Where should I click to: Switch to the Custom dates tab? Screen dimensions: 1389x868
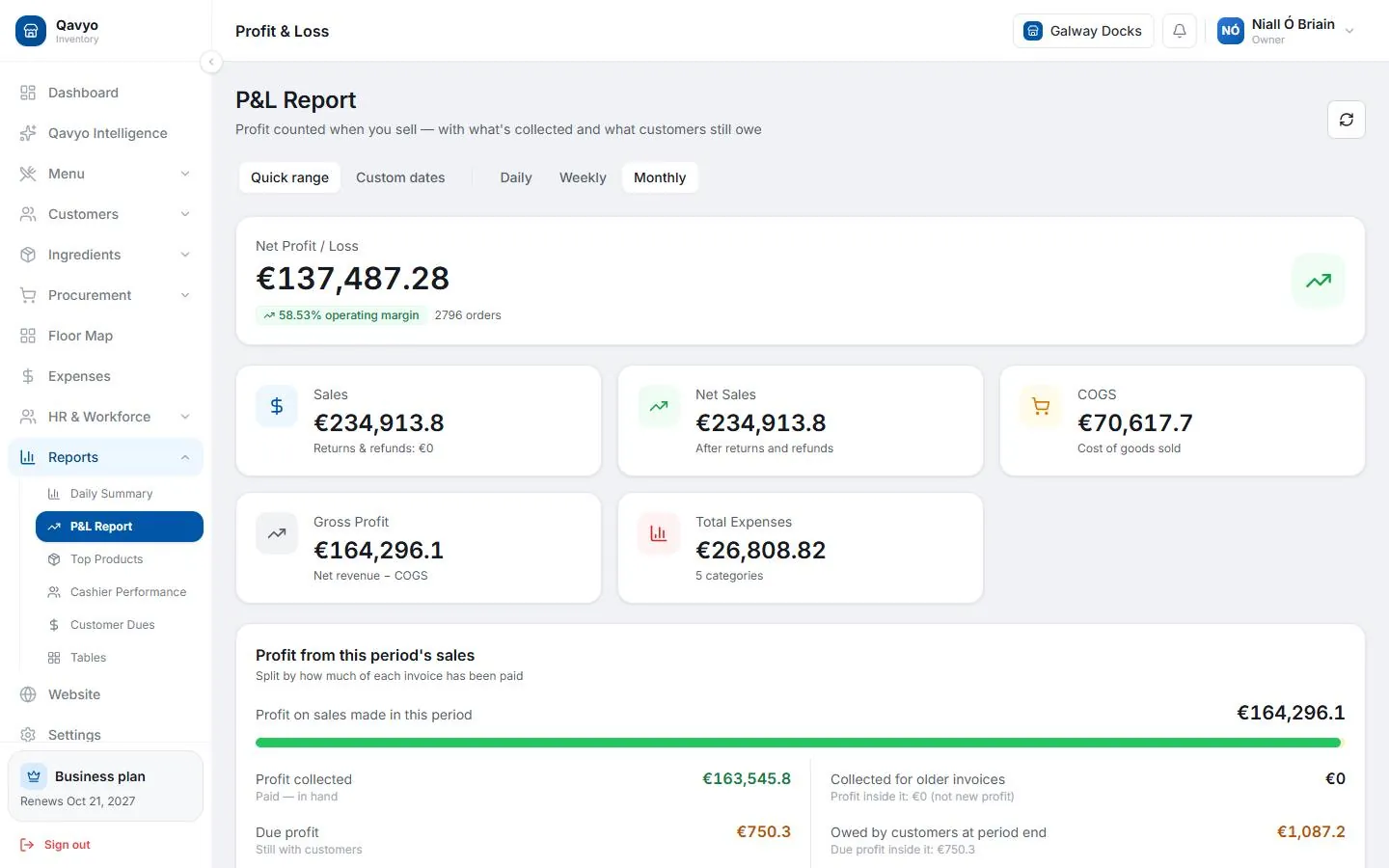[400, 177]
